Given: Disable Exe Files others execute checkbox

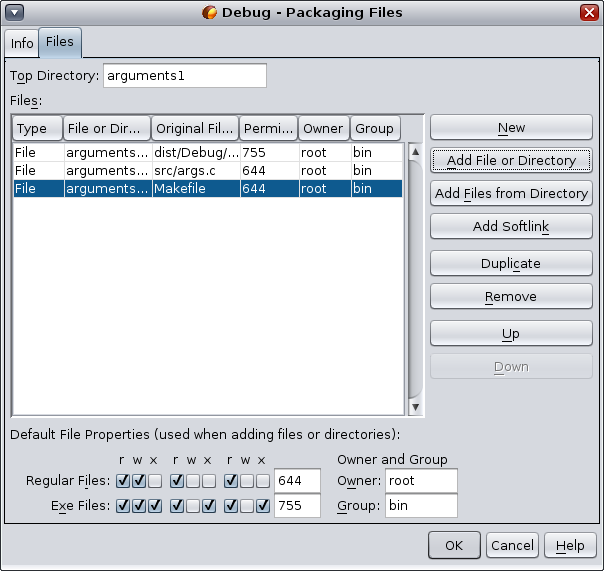Looking at the screenshot, I should click(x=262, y=506).
